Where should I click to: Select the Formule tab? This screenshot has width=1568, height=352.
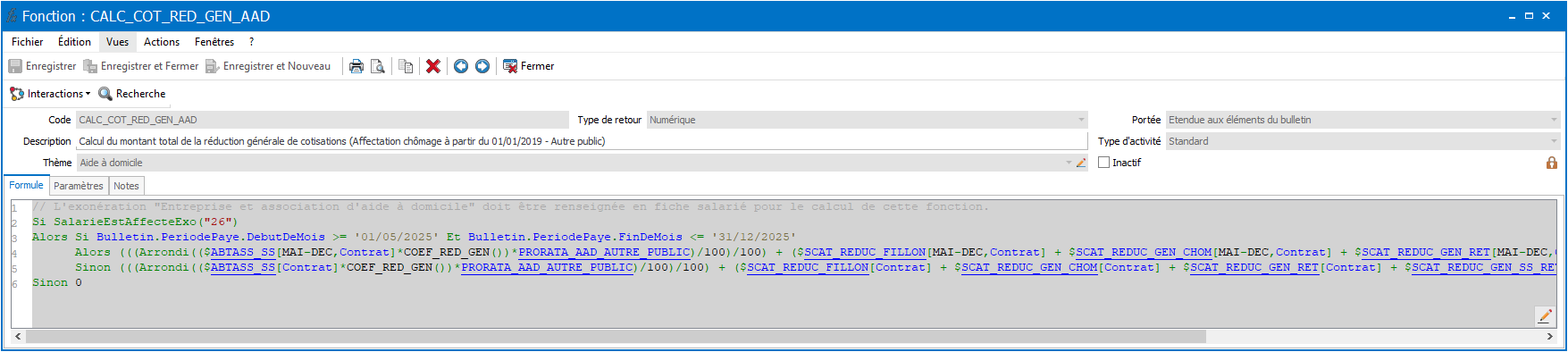coord(26,185)
